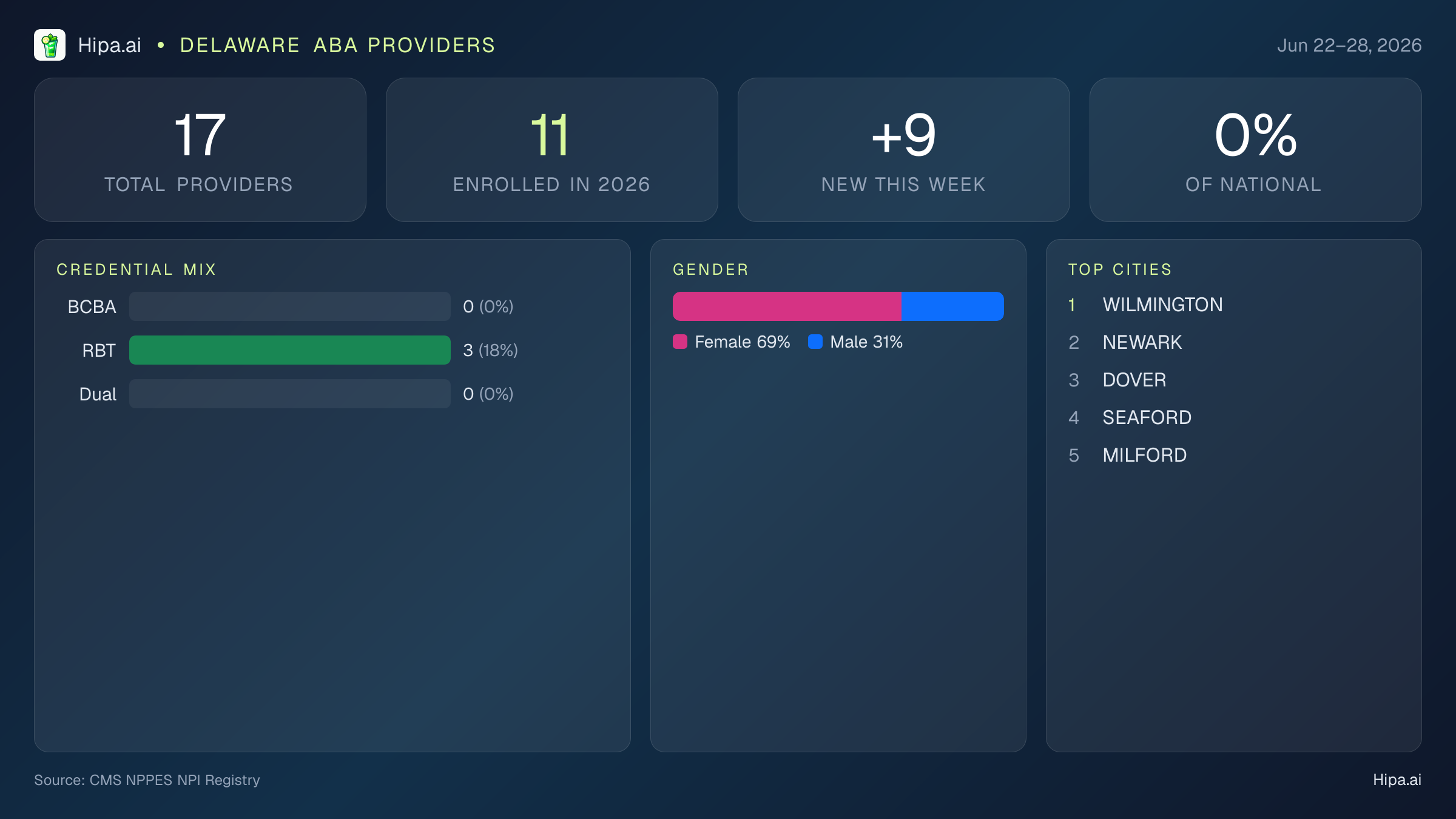
Task: Click the Of National percentage card
Action: pos(1256,150)
